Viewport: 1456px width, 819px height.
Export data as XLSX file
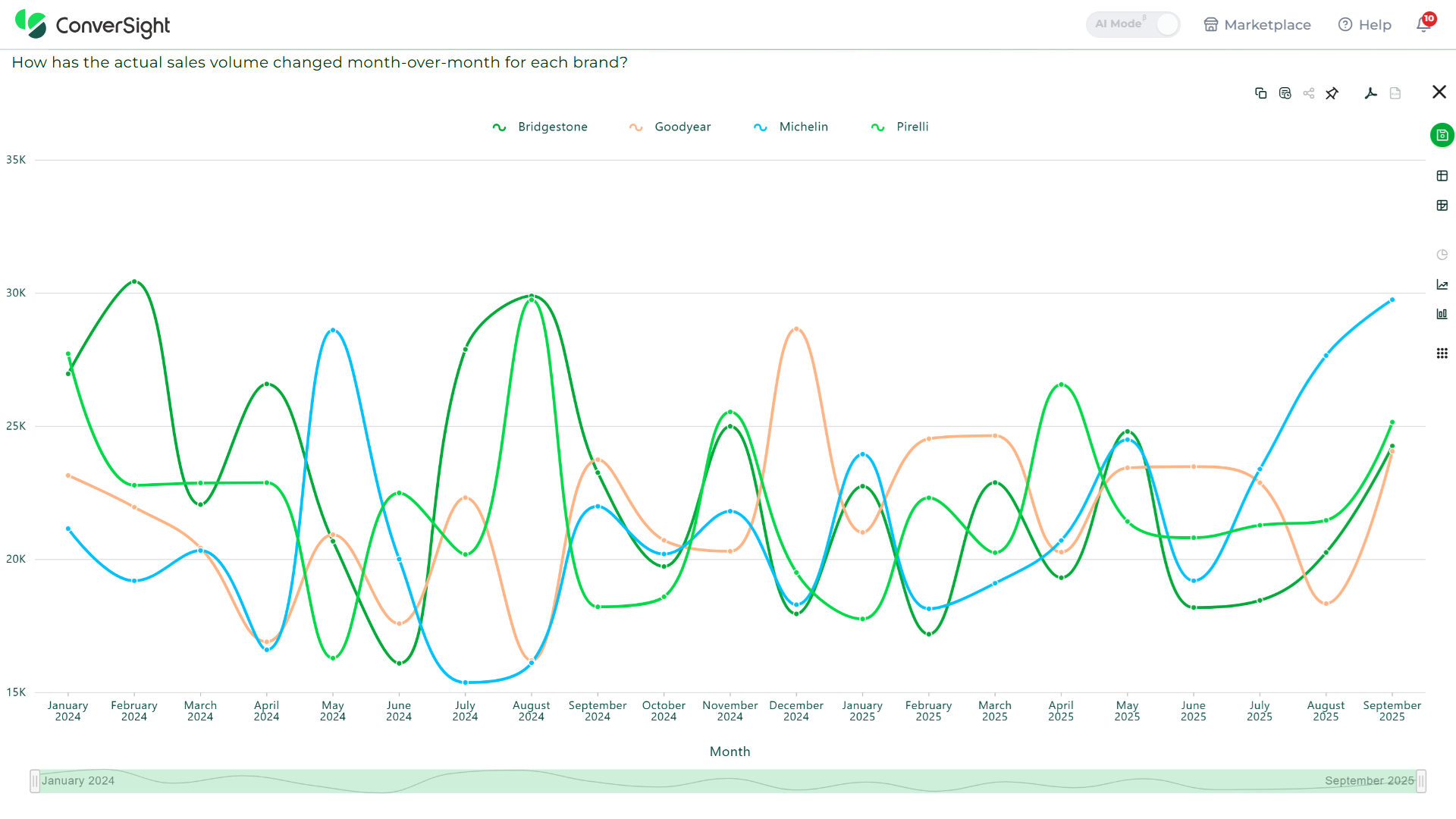[1395, 93]
